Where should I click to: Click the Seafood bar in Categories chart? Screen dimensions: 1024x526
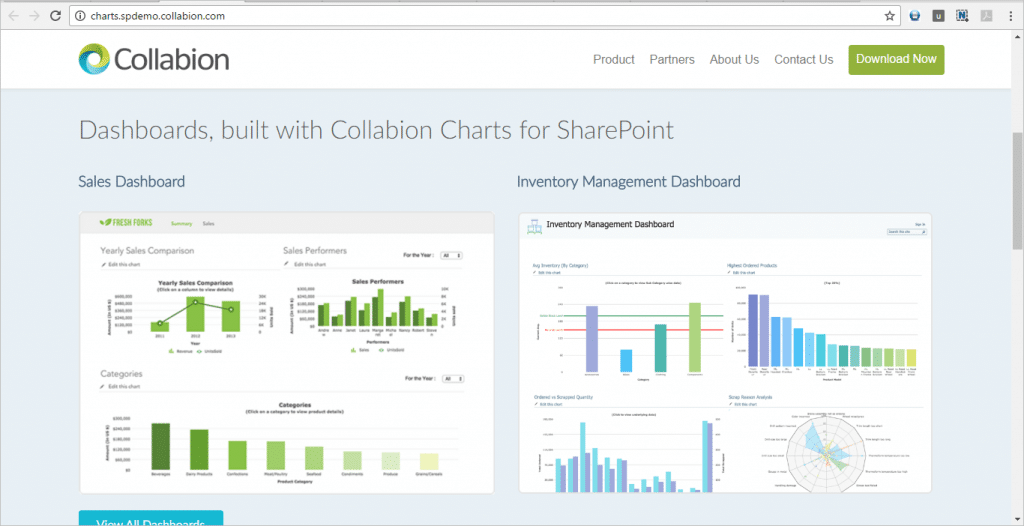pyautogui.click(x=314, y=458)
